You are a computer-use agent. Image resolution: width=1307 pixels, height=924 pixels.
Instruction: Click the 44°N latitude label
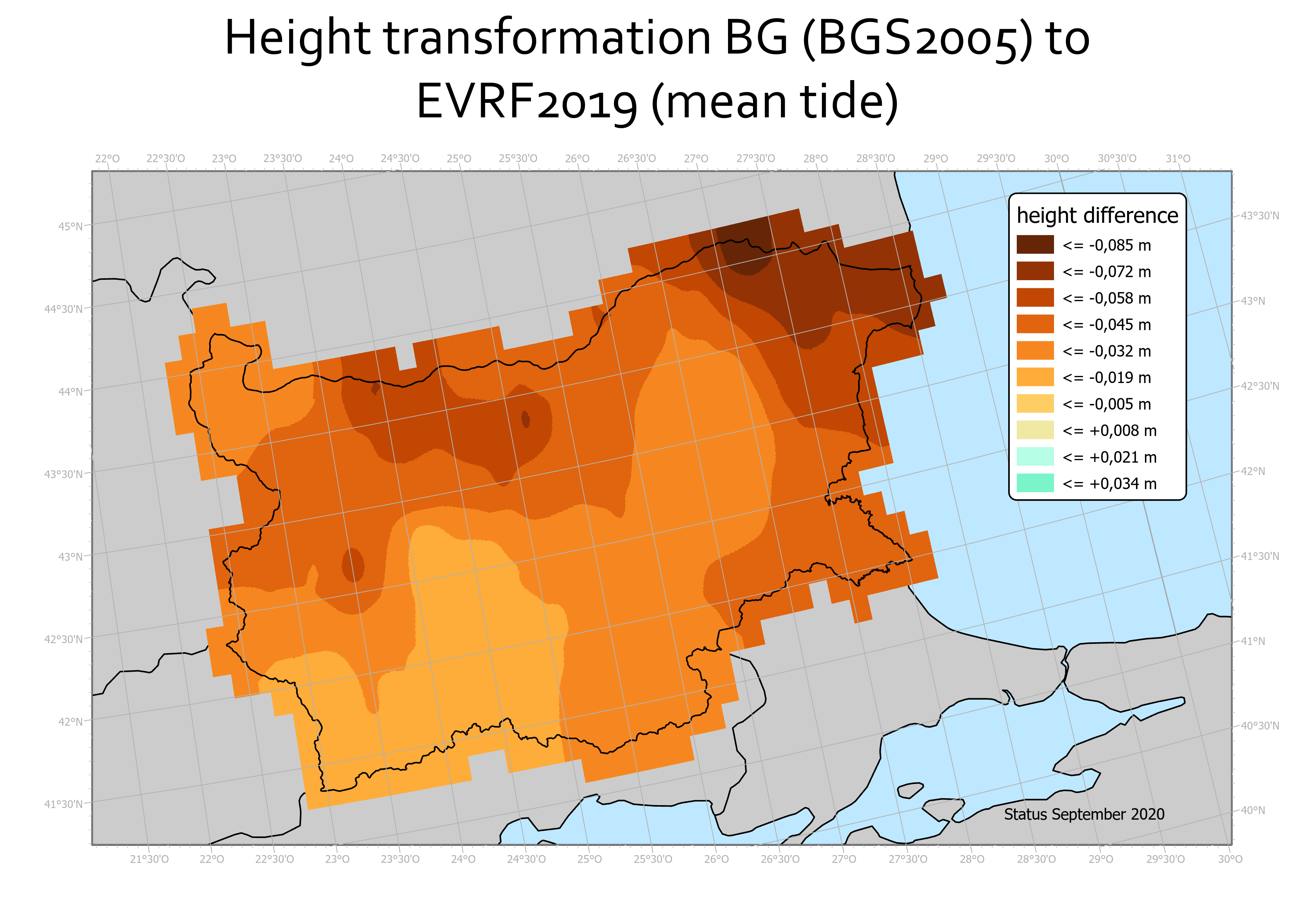pos(70,392)
